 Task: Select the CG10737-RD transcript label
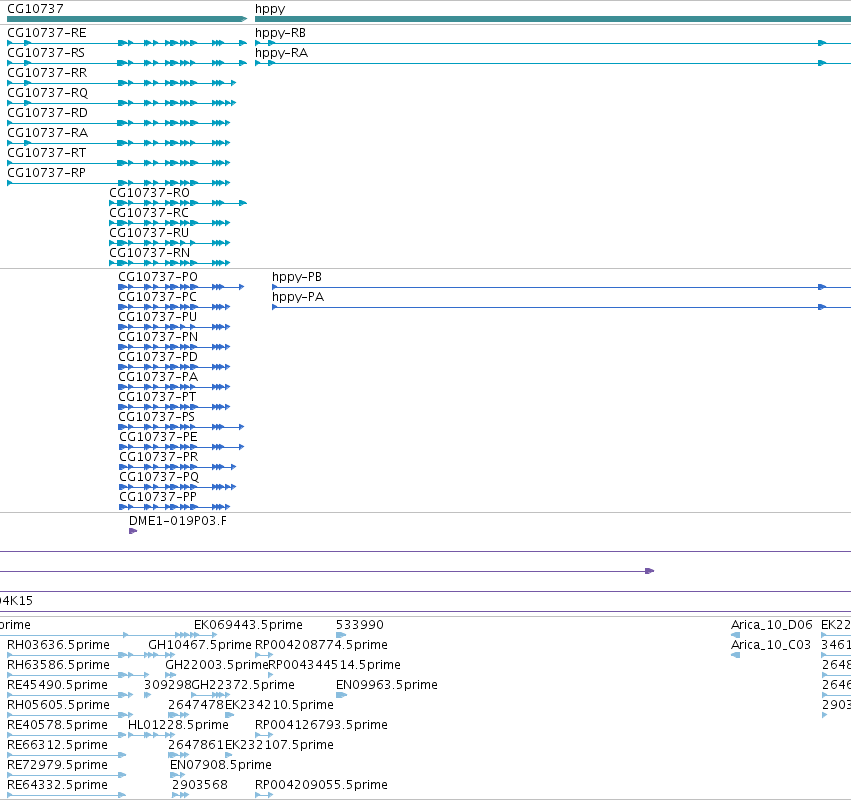(x=47, y=113)
